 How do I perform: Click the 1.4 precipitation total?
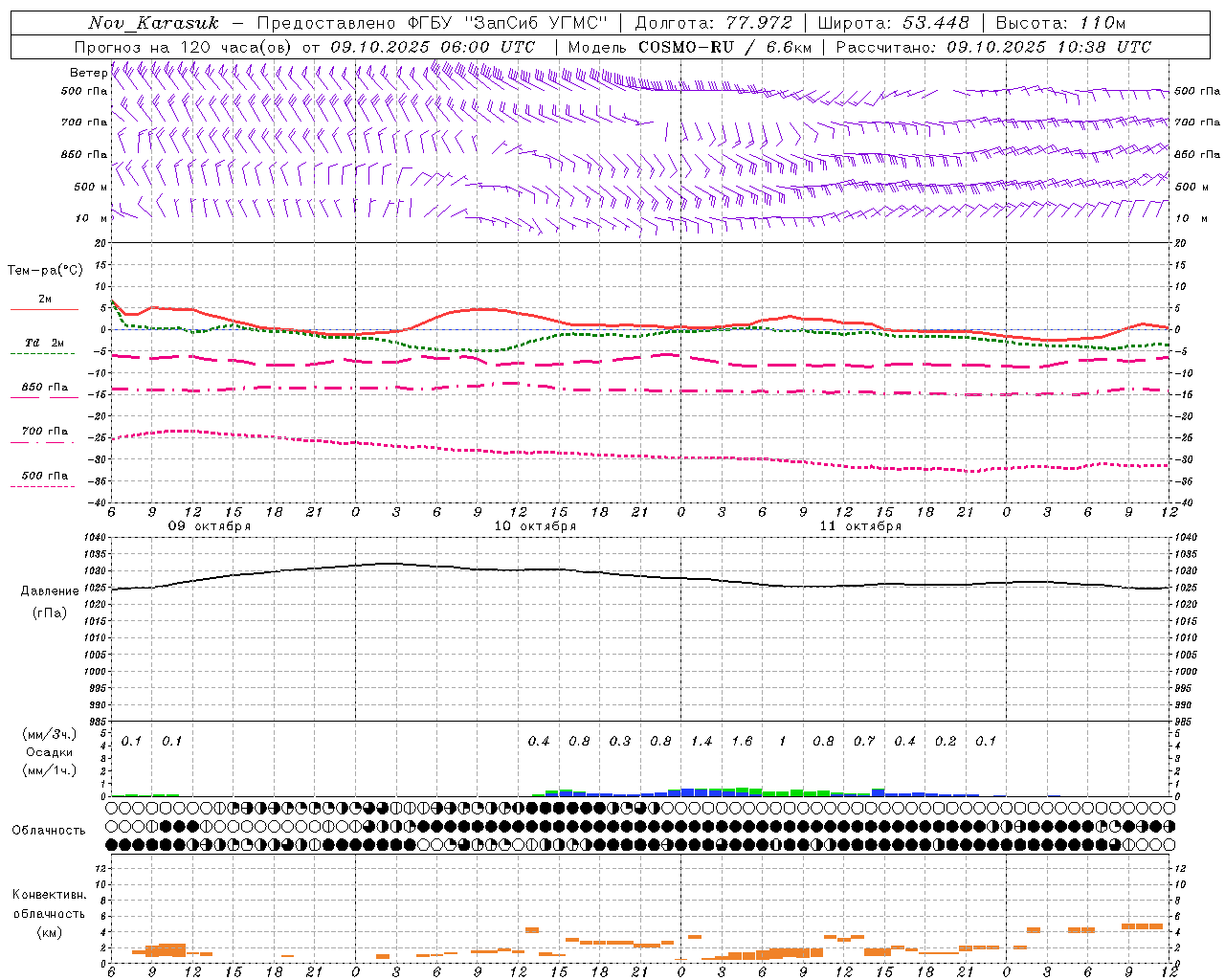coord(702,741)
